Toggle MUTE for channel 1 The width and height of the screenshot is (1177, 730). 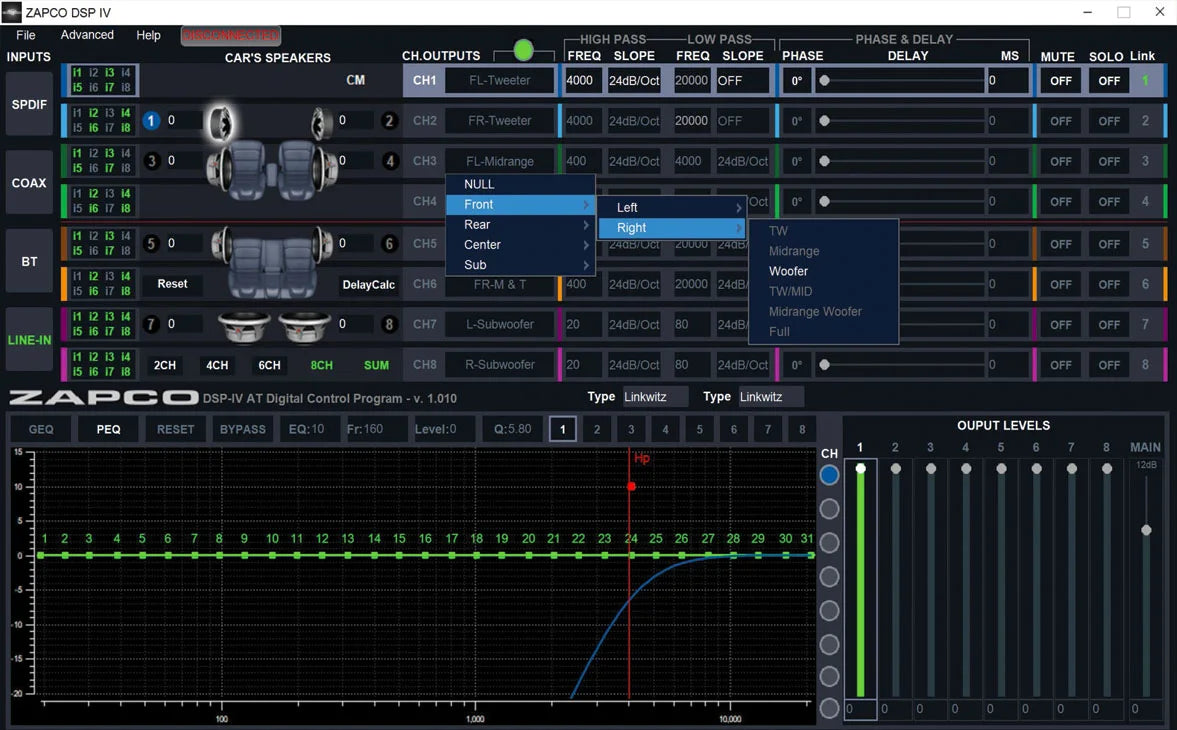1060,81
